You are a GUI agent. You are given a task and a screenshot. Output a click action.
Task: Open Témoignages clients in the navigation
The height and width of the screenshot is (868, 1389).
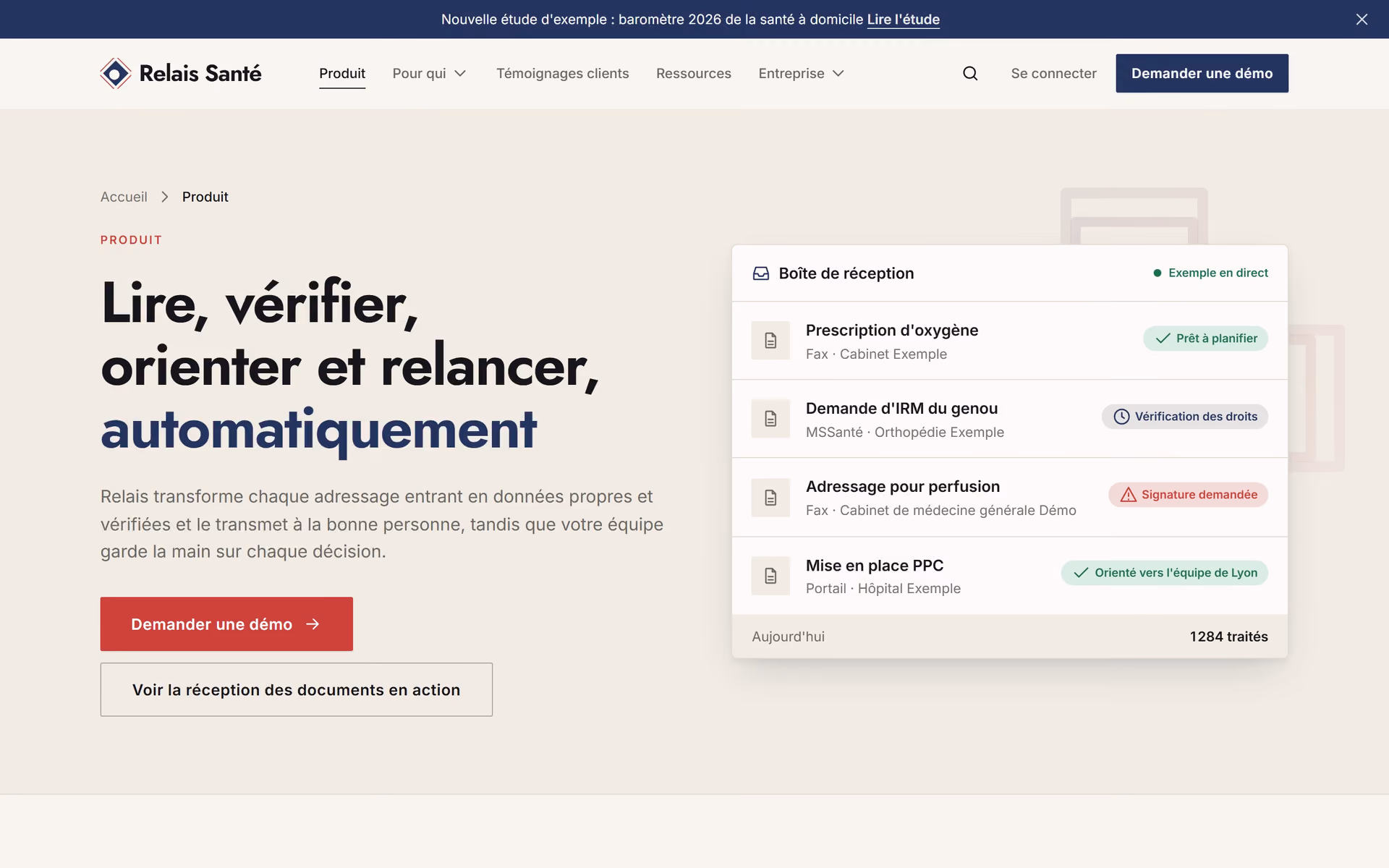[563, 74]
